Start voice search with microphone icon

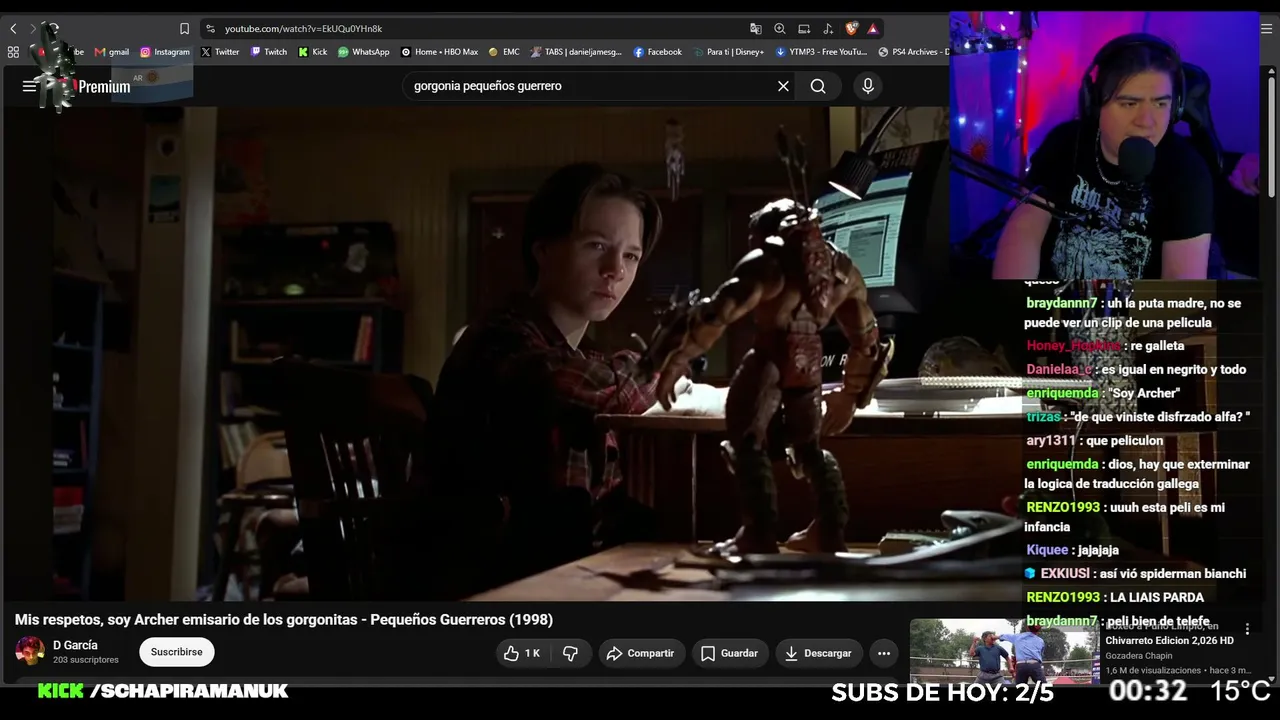coord(868,86)
